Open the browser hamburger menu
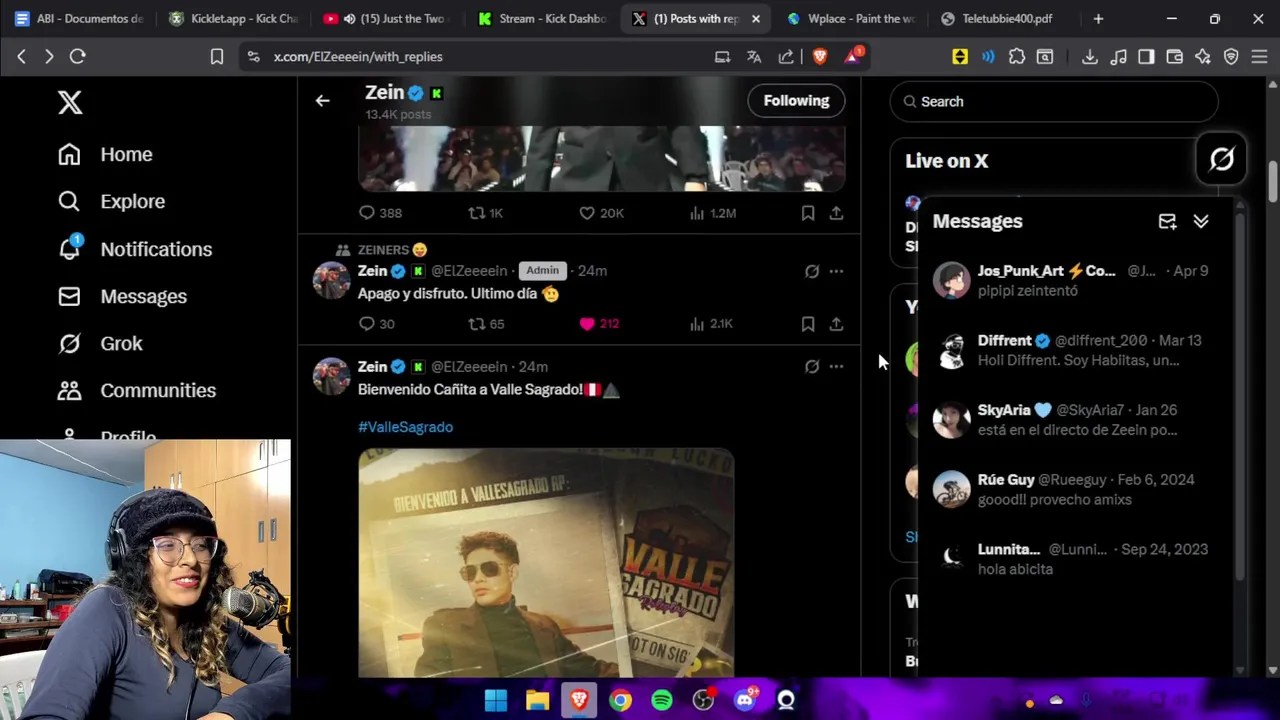Screen dimensions: 1280x720 pyautogui.click(x=1259, y=57)
